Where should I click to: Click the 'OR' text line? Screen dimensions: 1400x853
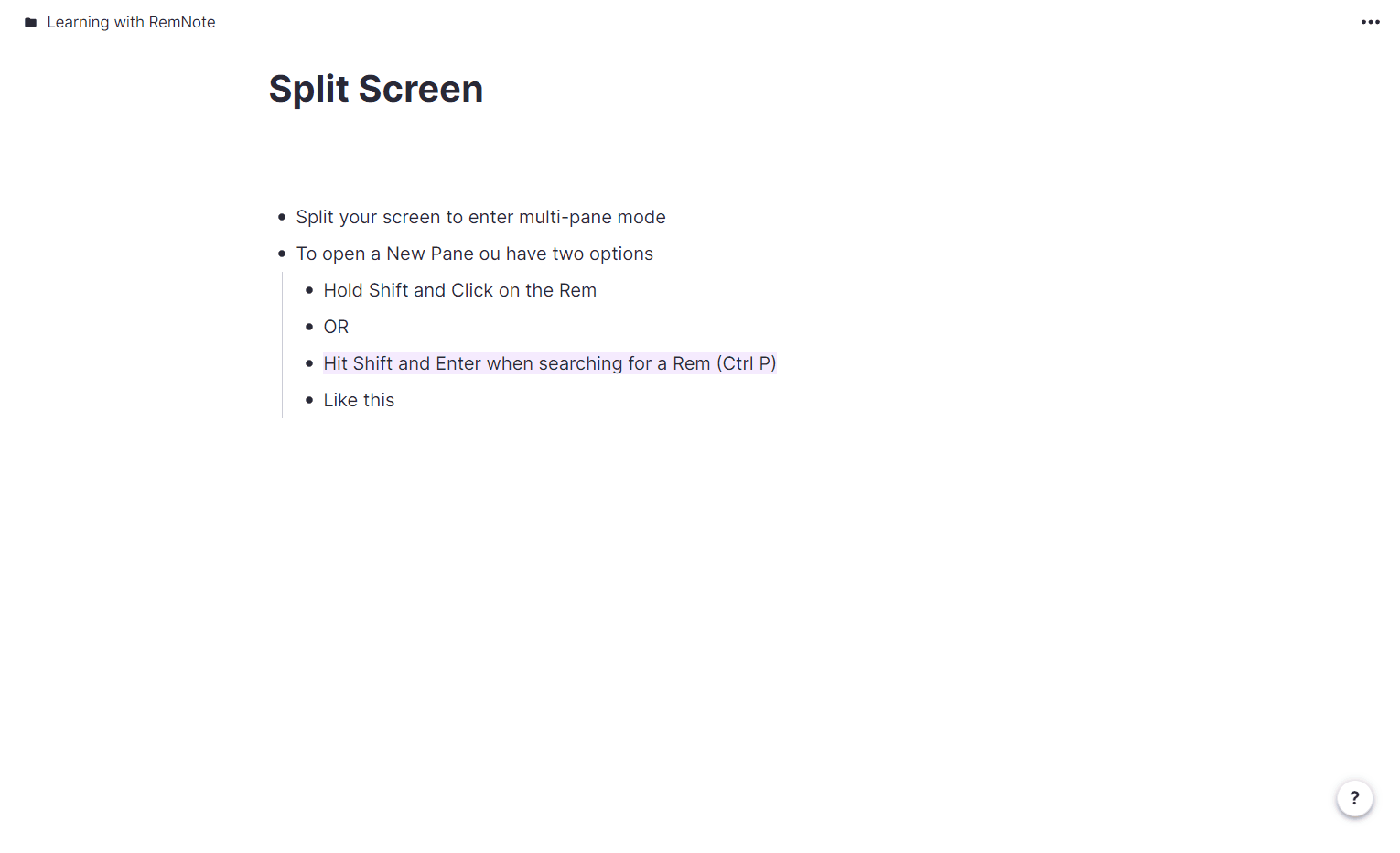[336, 327]
